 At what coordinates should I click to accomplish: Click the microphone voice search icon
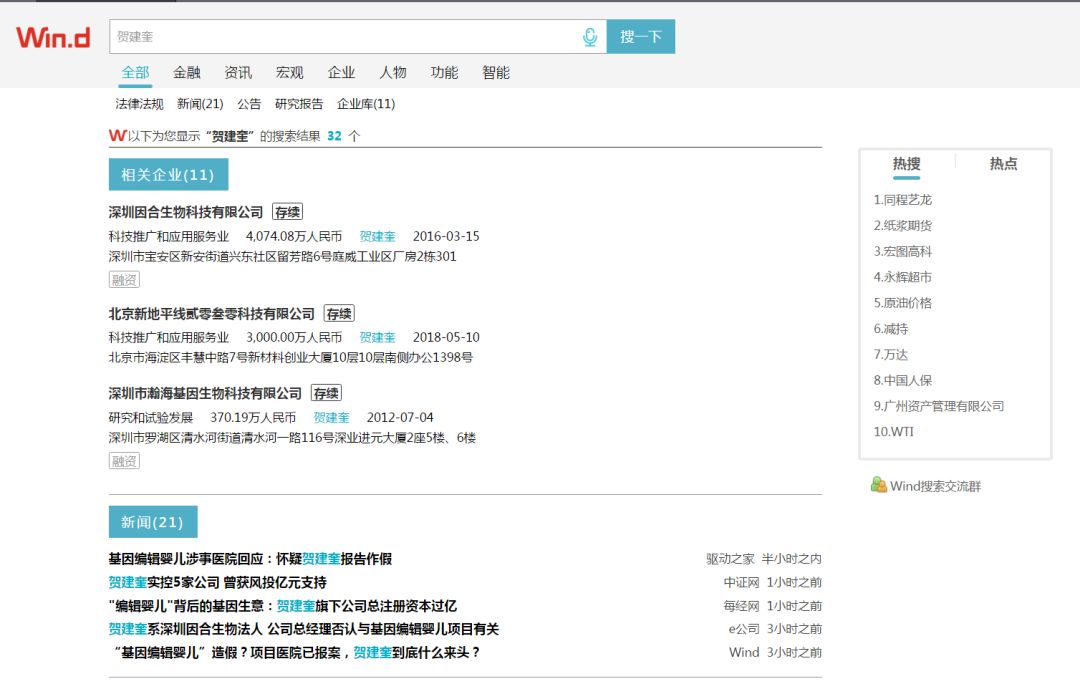(x=590, y=37)
